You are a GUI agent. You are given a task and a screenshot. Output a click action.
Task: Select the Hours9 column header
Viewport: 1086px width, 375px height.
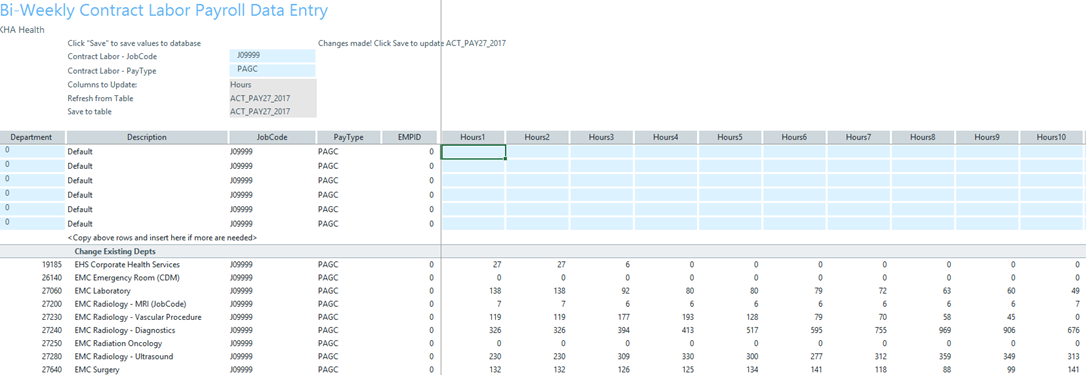click(987, 137)
